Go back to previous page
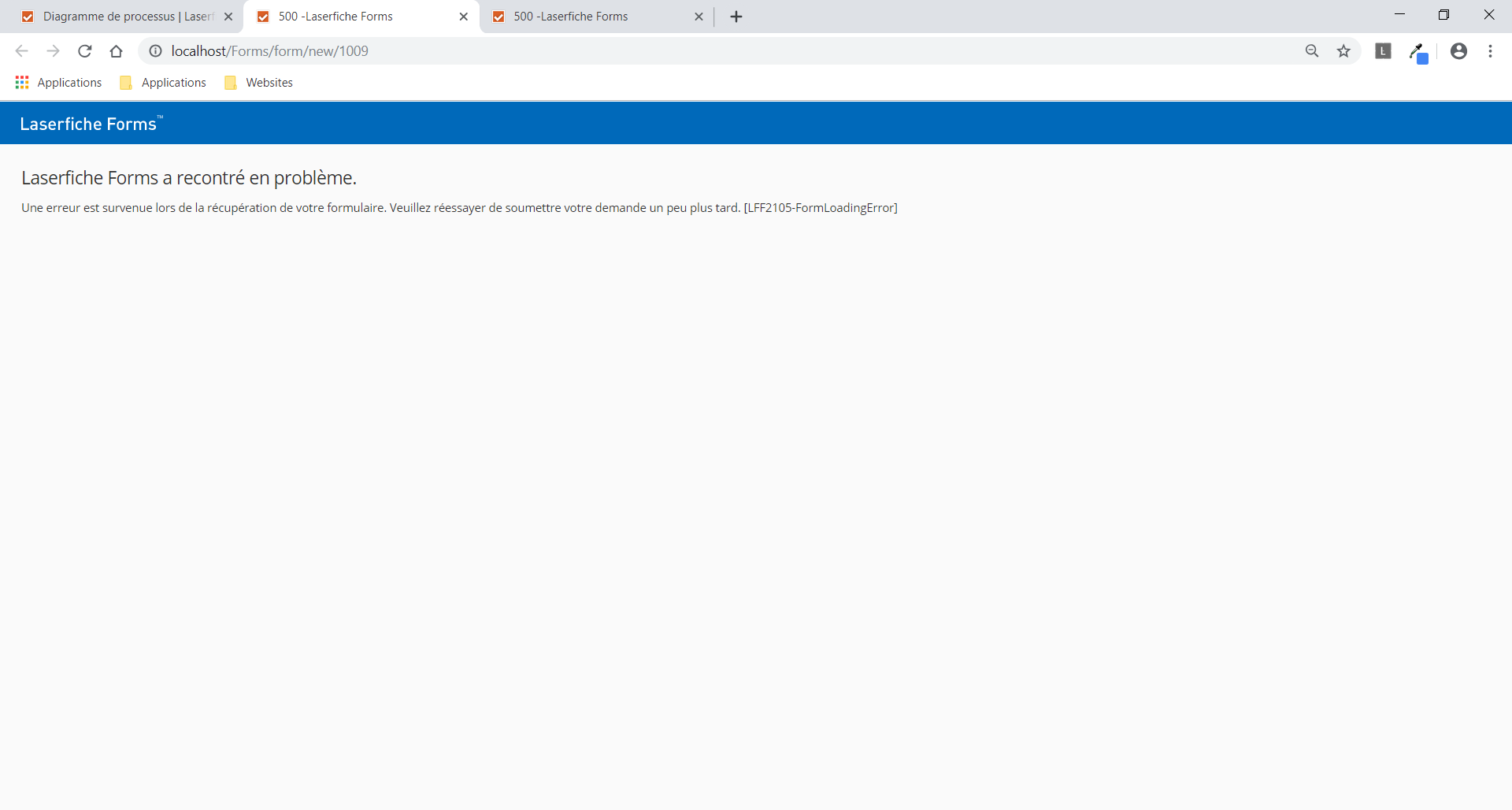 click(22, 51)
